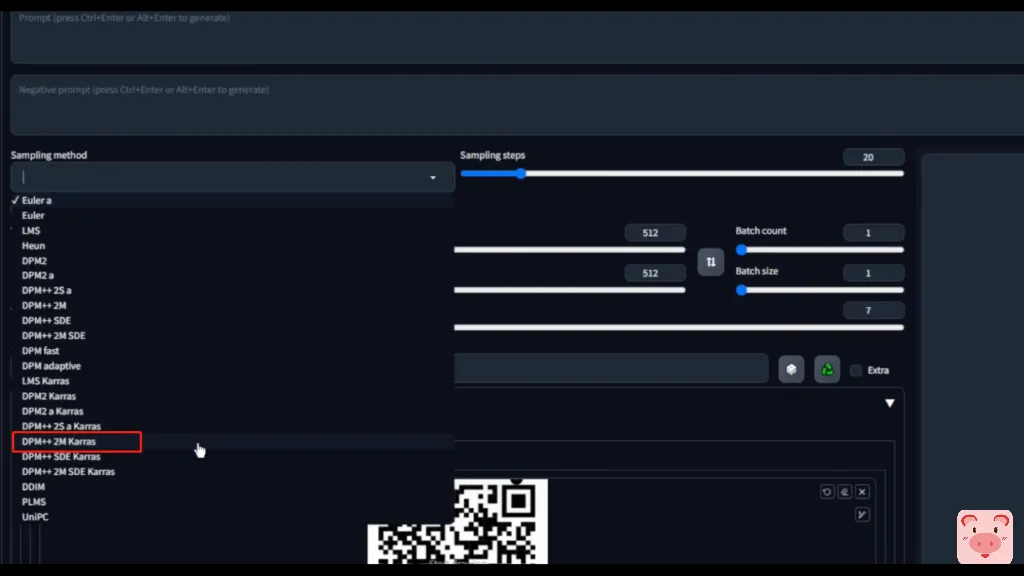The width and height of the screenshot is (1024, 576).
Task: Select DPM++ 2S a Karras option
Action: click(x=232, y=426)
